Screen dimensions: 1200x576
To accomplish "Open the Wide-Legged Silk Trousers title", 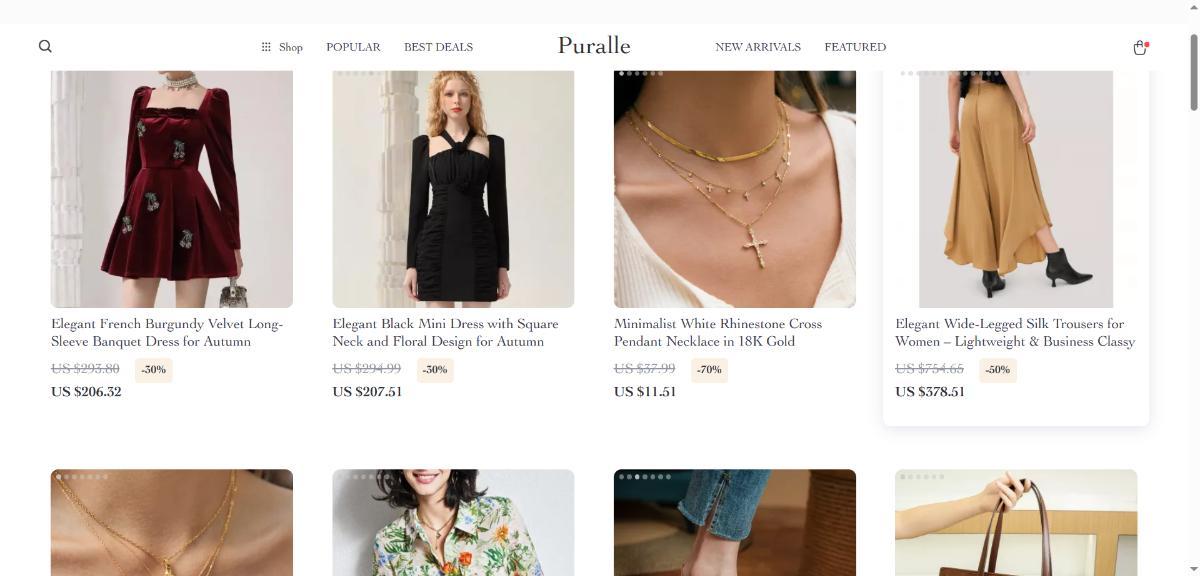I will (x=1014, y=333).
